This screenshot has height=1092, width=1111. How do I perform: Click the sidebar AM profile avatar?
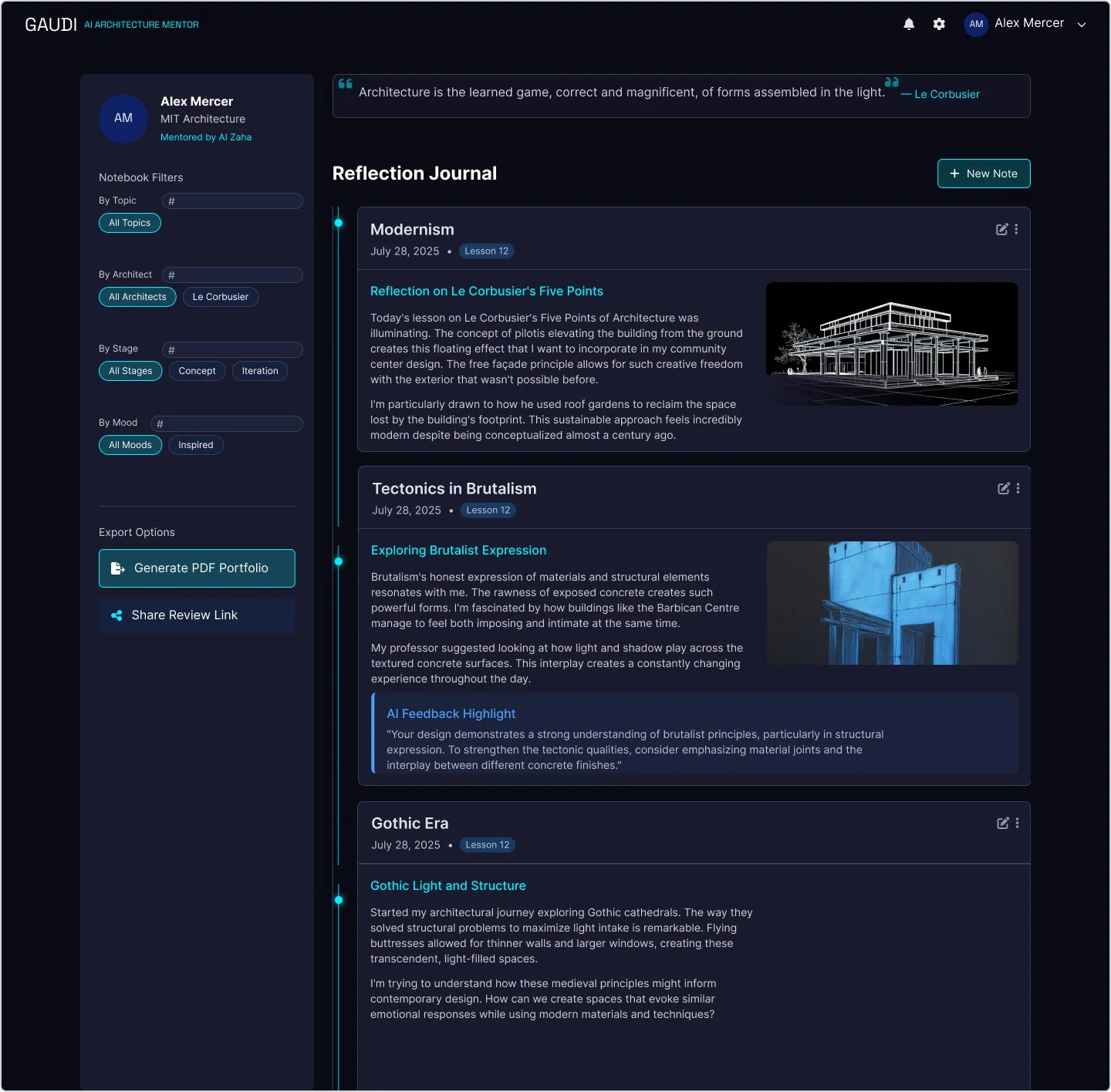point(123,118)
